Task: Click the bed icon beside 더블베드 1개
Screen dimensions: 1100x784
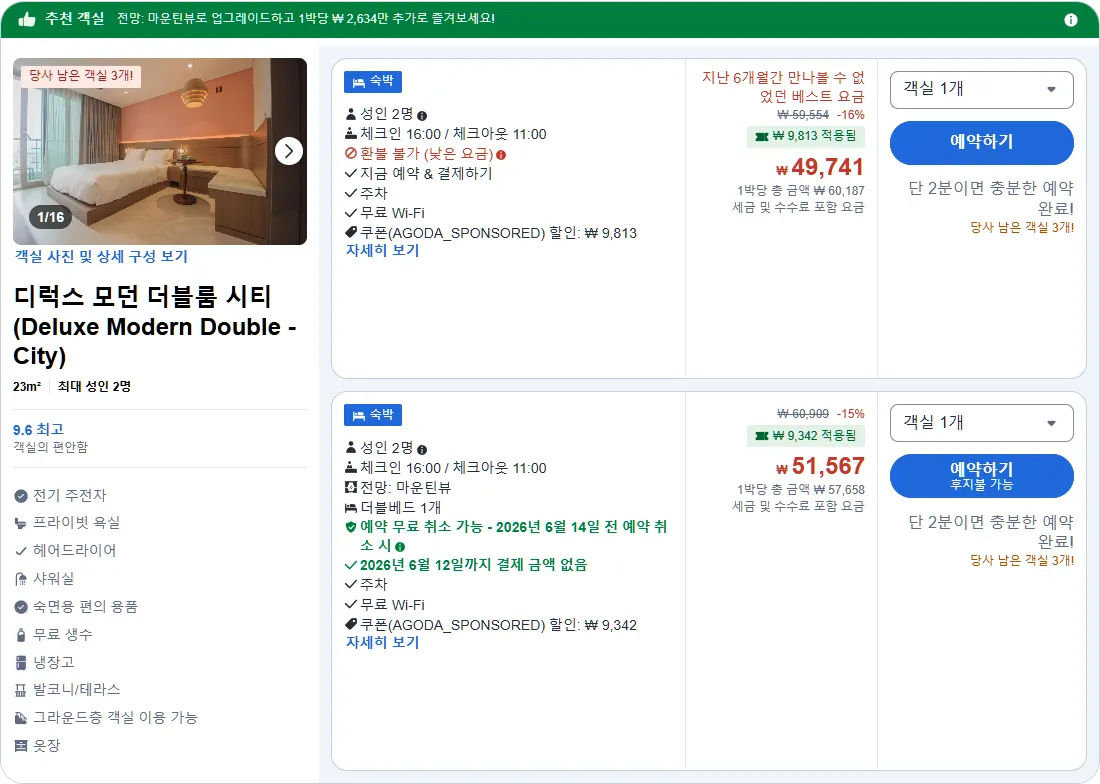Action: point(351,507)
